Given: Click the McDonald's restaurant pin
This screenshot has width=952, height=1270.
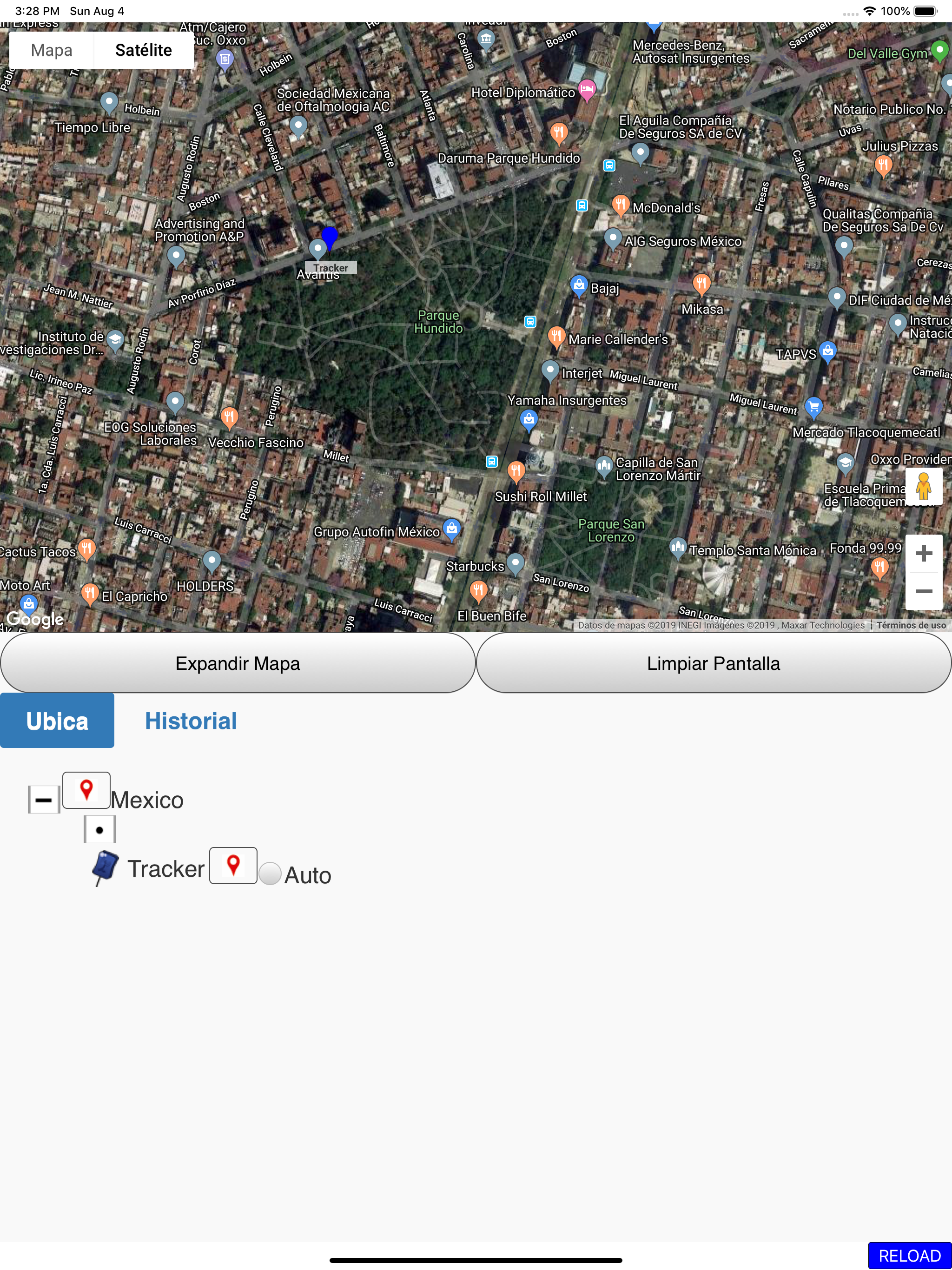Looking at the screenshot, I should tap(620, 205).
